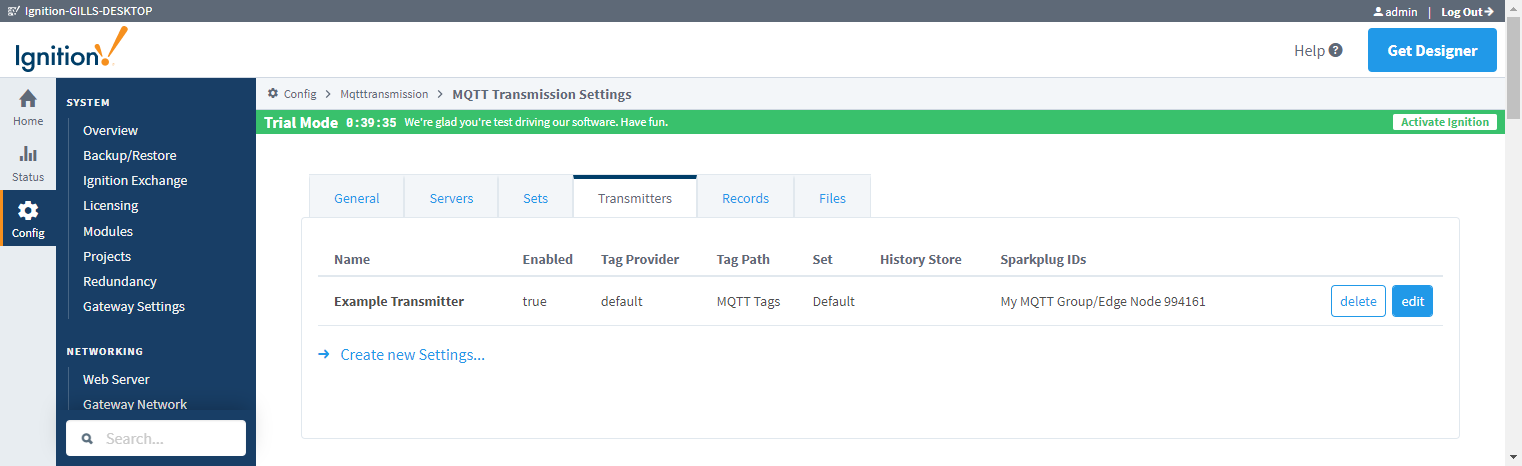Open Web Server under Networking
This screenshot has height=466, width=1522.
tap(116, 379)
